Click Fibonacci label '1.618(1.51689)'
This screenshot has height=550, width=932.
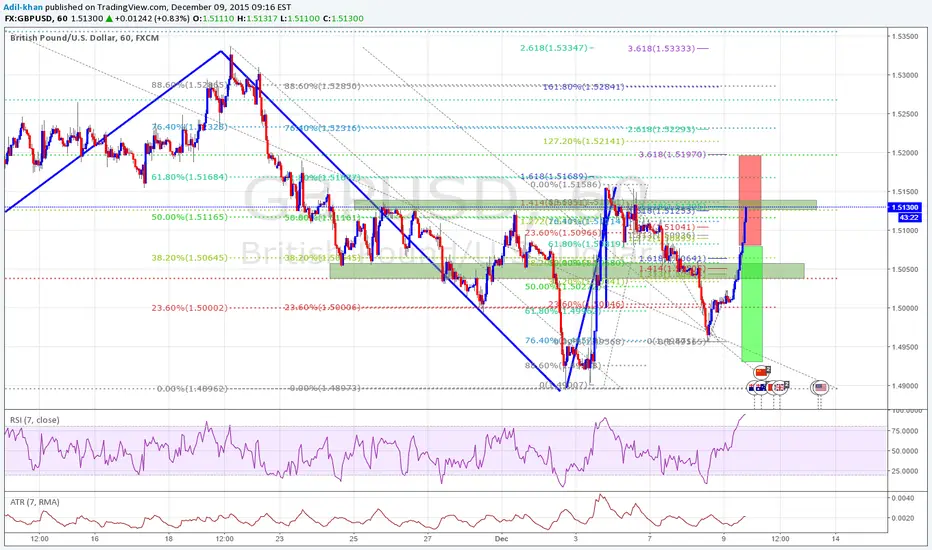pos(553,176)
